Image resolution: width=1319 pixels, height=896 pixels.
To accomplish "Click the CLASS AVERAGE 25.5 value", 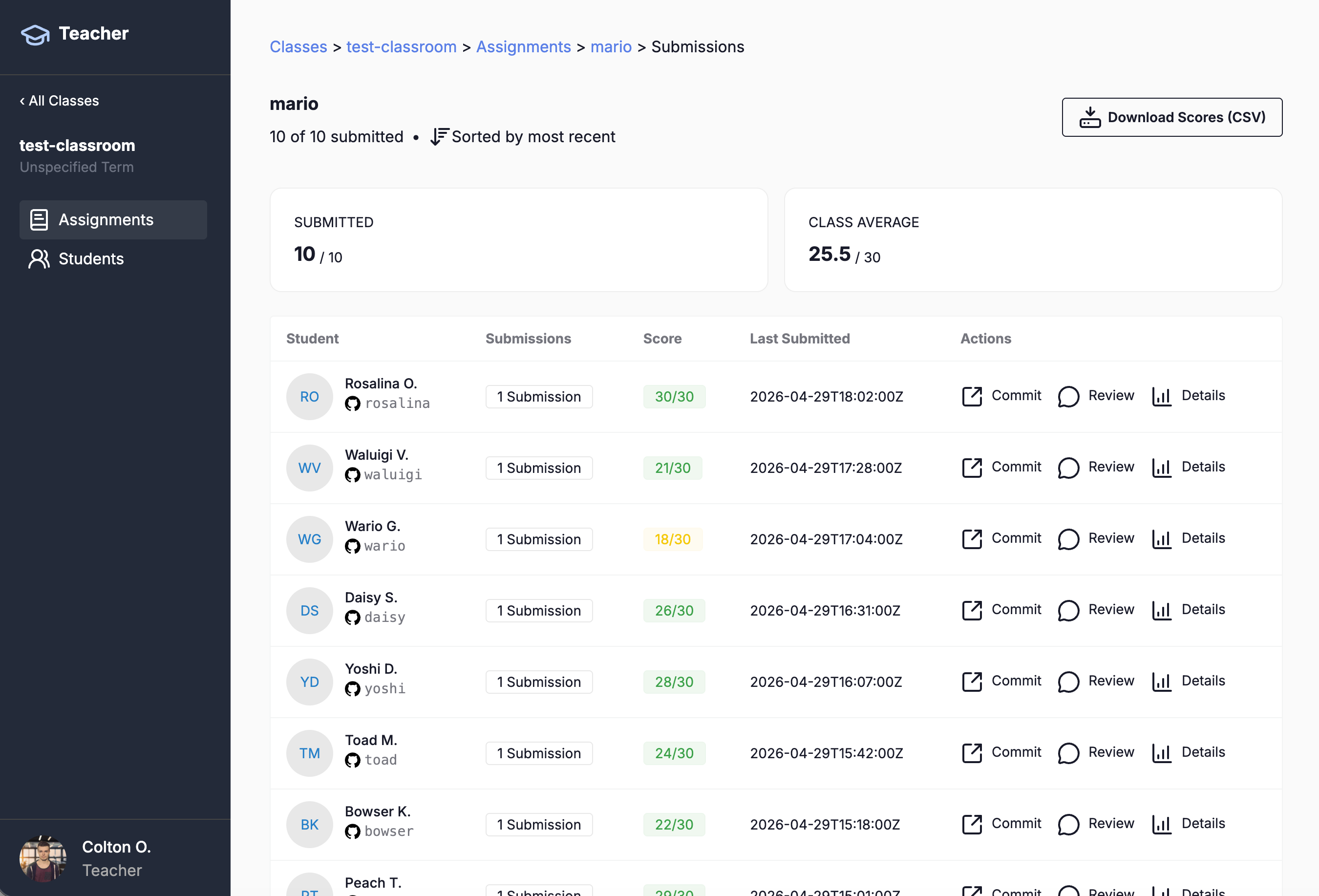I will coord(829,254).
